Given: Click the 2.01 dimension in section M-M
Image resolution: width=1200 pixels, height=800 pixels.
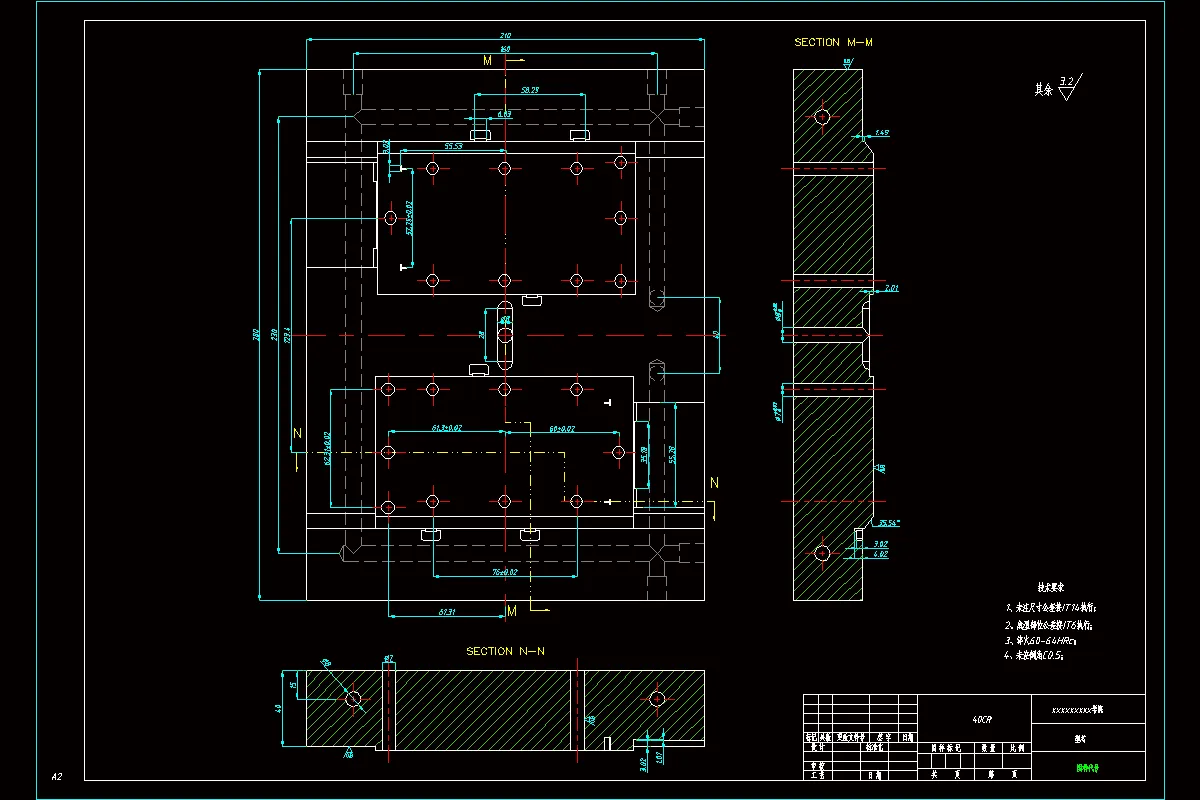Looking at the screenshot, I should pyautogui.click(x=892, y=288).
